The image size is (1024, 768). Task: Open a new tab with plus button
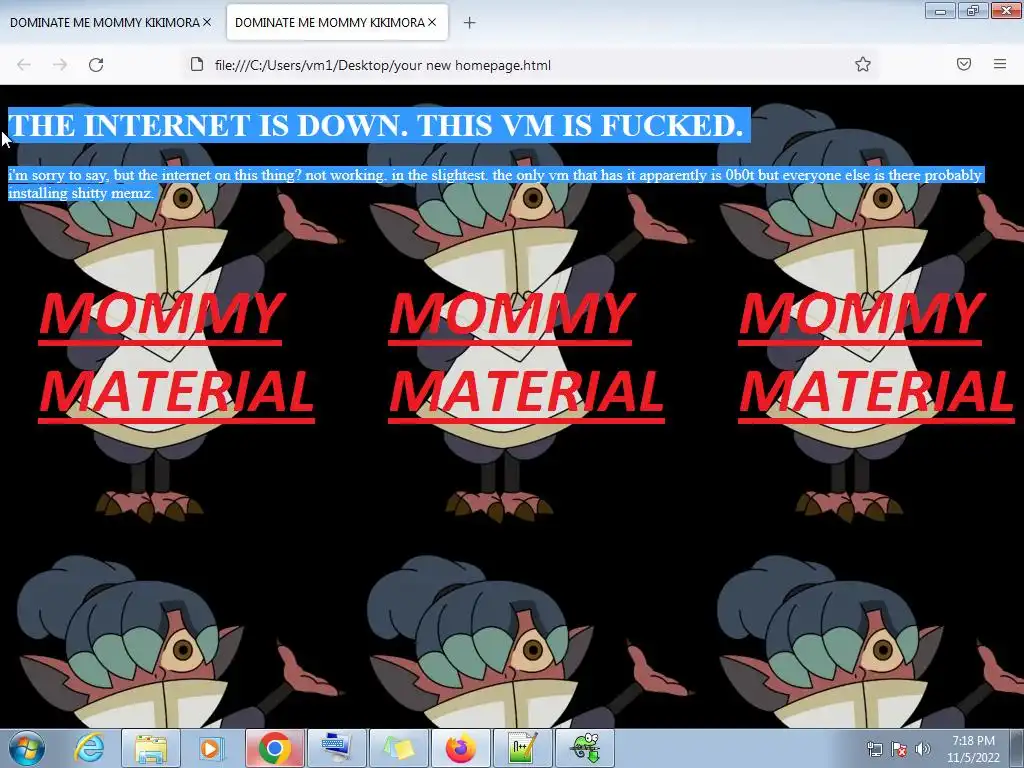(x=469, y=23)
